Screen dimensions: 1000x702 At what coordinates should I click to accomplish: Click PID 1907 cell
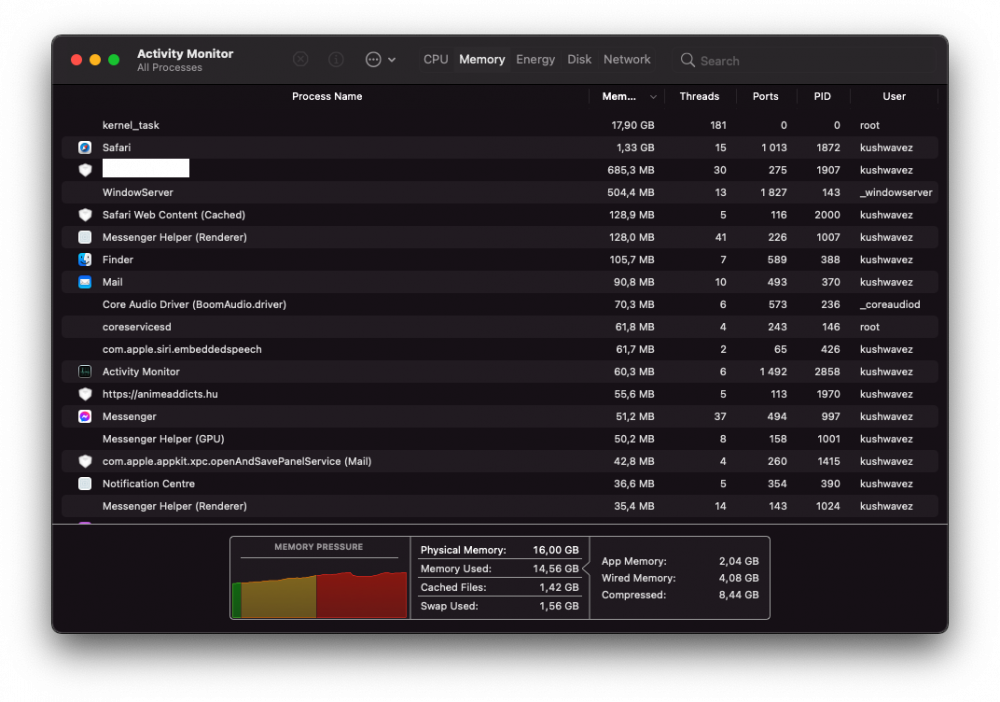tap(828, 170)
